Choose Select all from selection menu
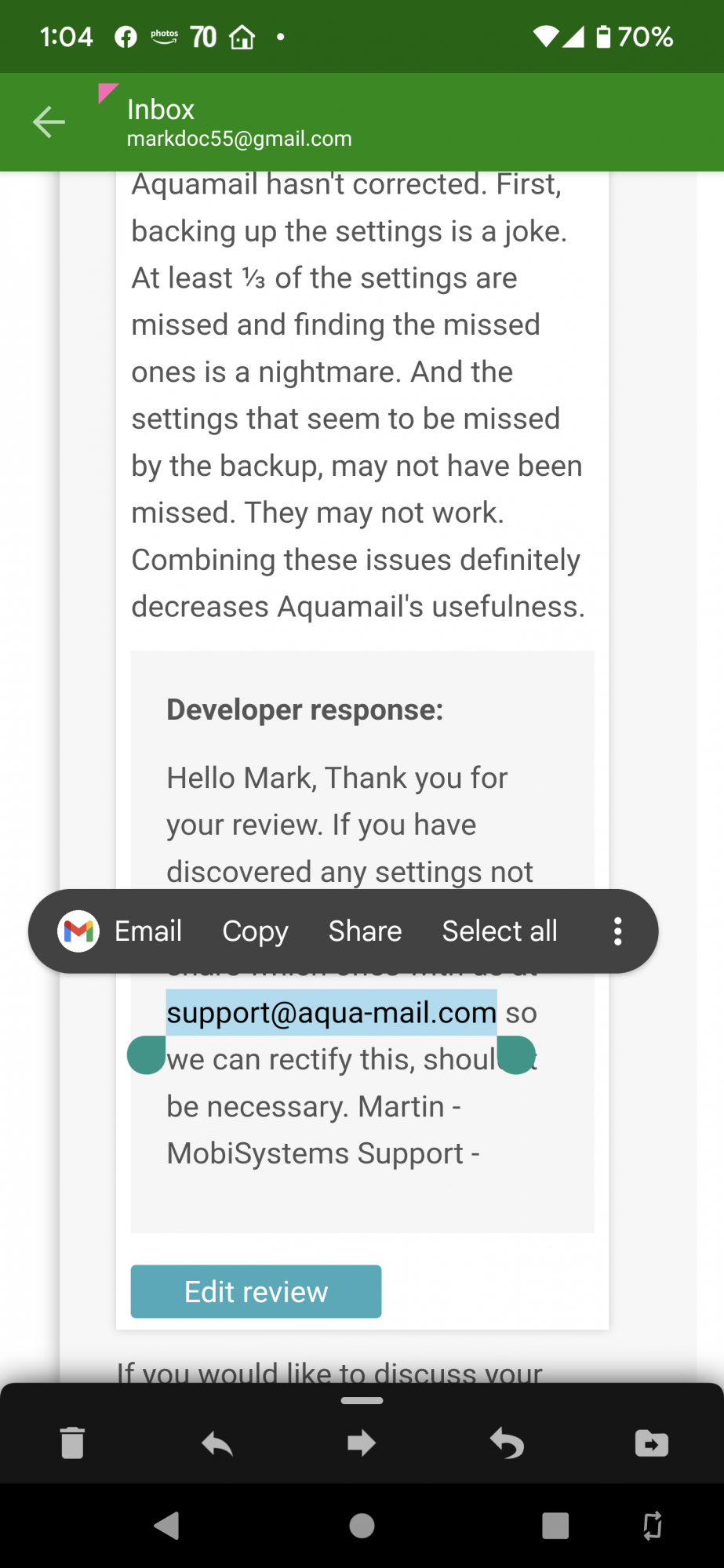Screen dimensions: 724x1568 point(500,931)
